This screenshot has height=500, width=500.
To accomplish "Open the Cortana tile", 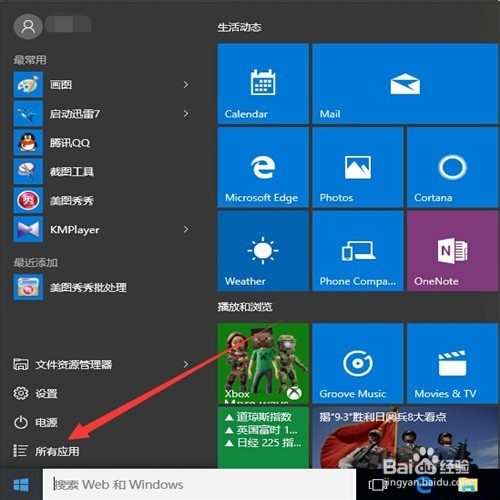I will click(x=452, y=167).
